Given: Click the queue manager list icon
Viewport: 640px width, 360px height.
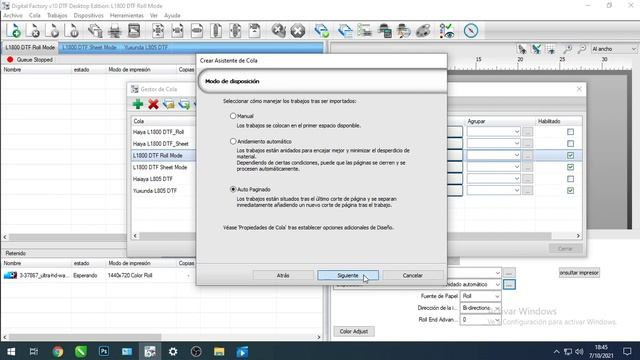Looking at the screenshot, I should coord(364,31).
